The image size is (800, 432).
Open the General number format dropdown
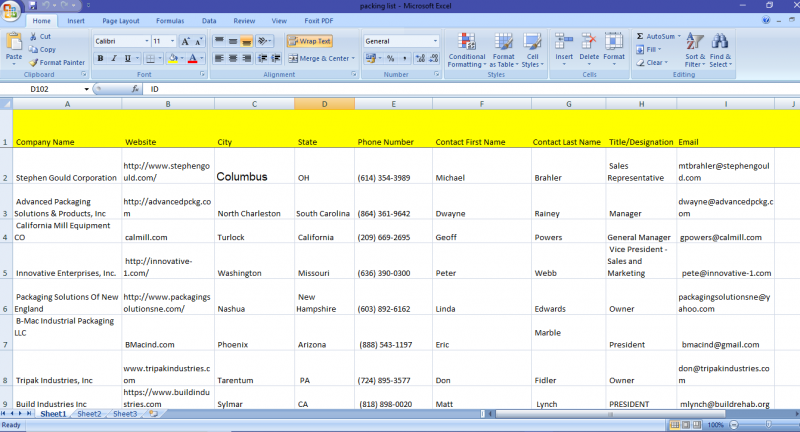coord(435,41)
